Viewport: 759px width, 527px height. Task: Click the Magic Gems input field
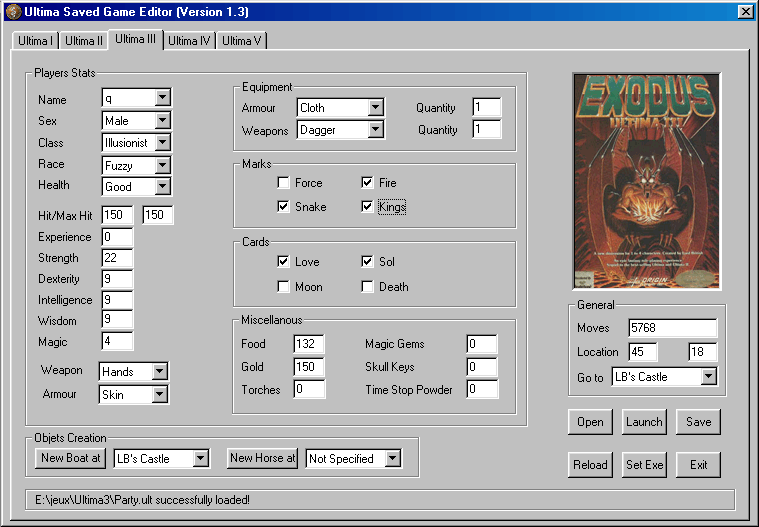tap(482, 344)
